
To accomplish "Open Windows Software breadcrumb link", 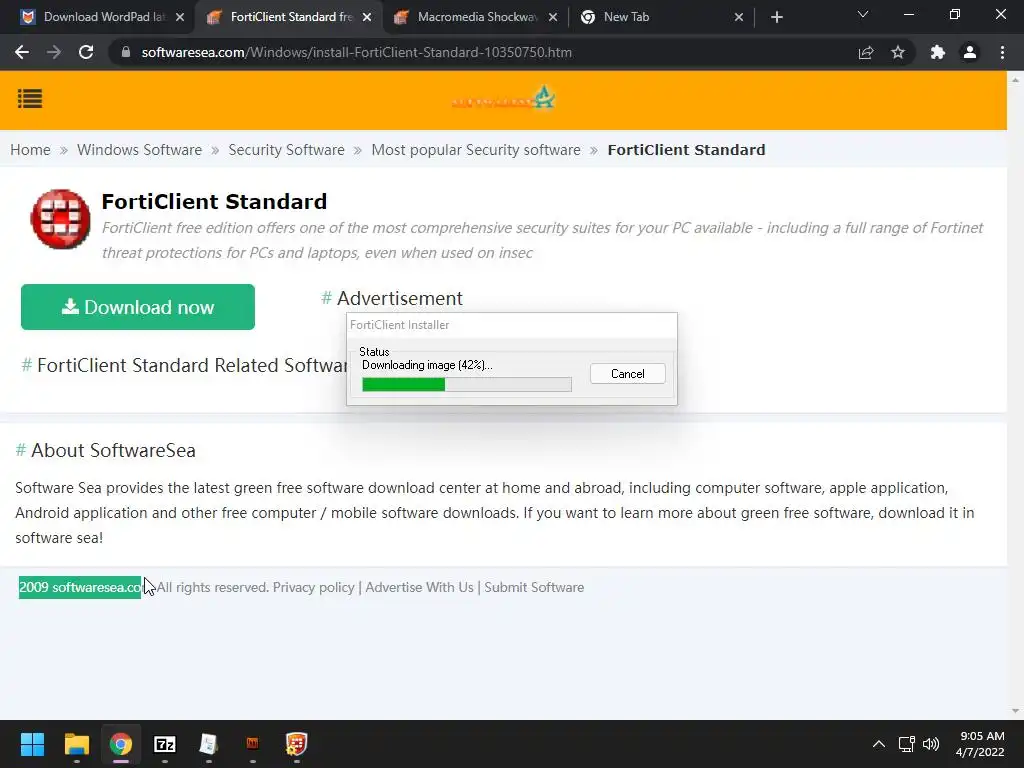I will pyautogui.click(x=139, y=150).
